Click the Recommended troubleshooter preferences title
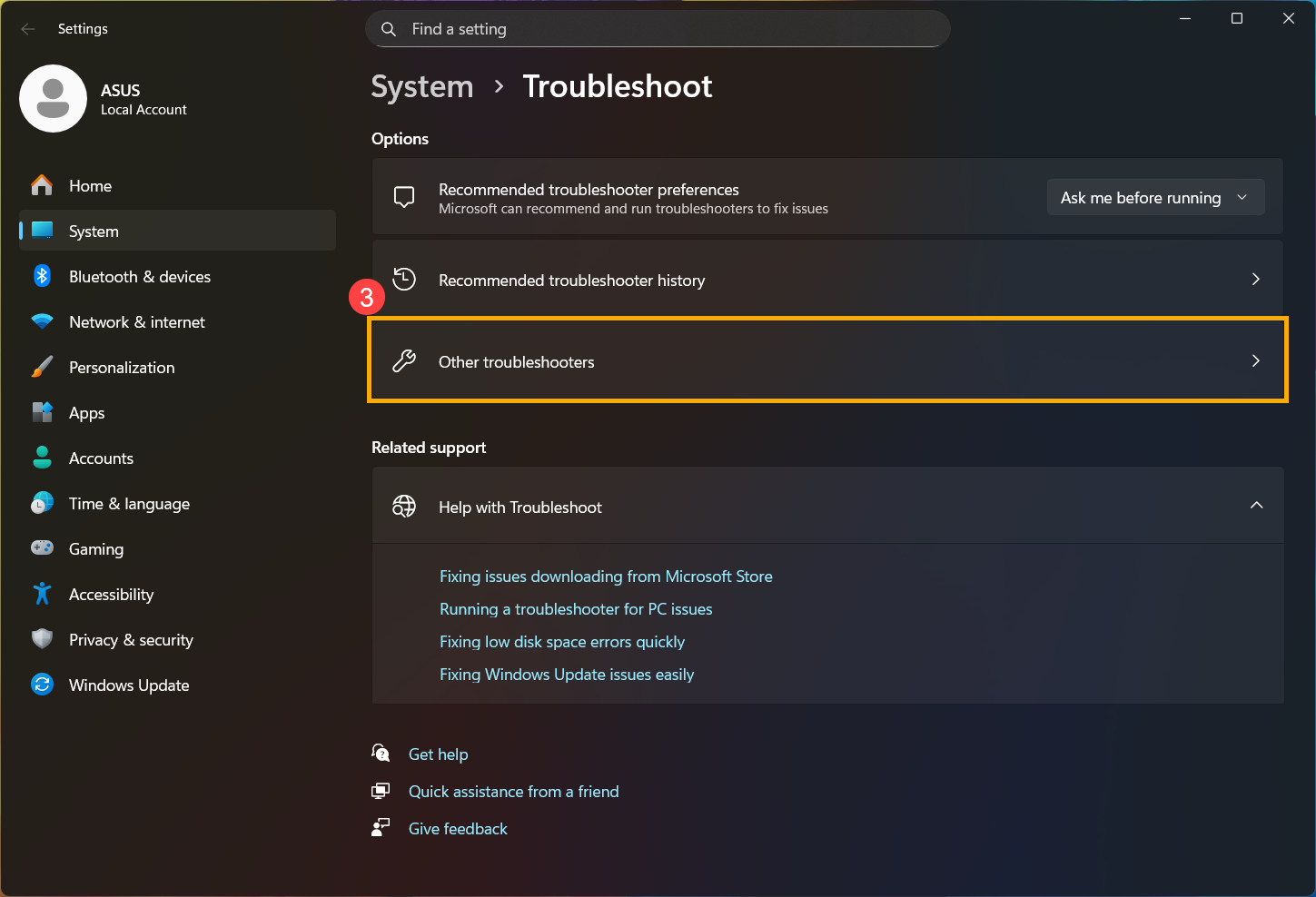The width and height of the screenshot is (1316, 897). [589, 189]
